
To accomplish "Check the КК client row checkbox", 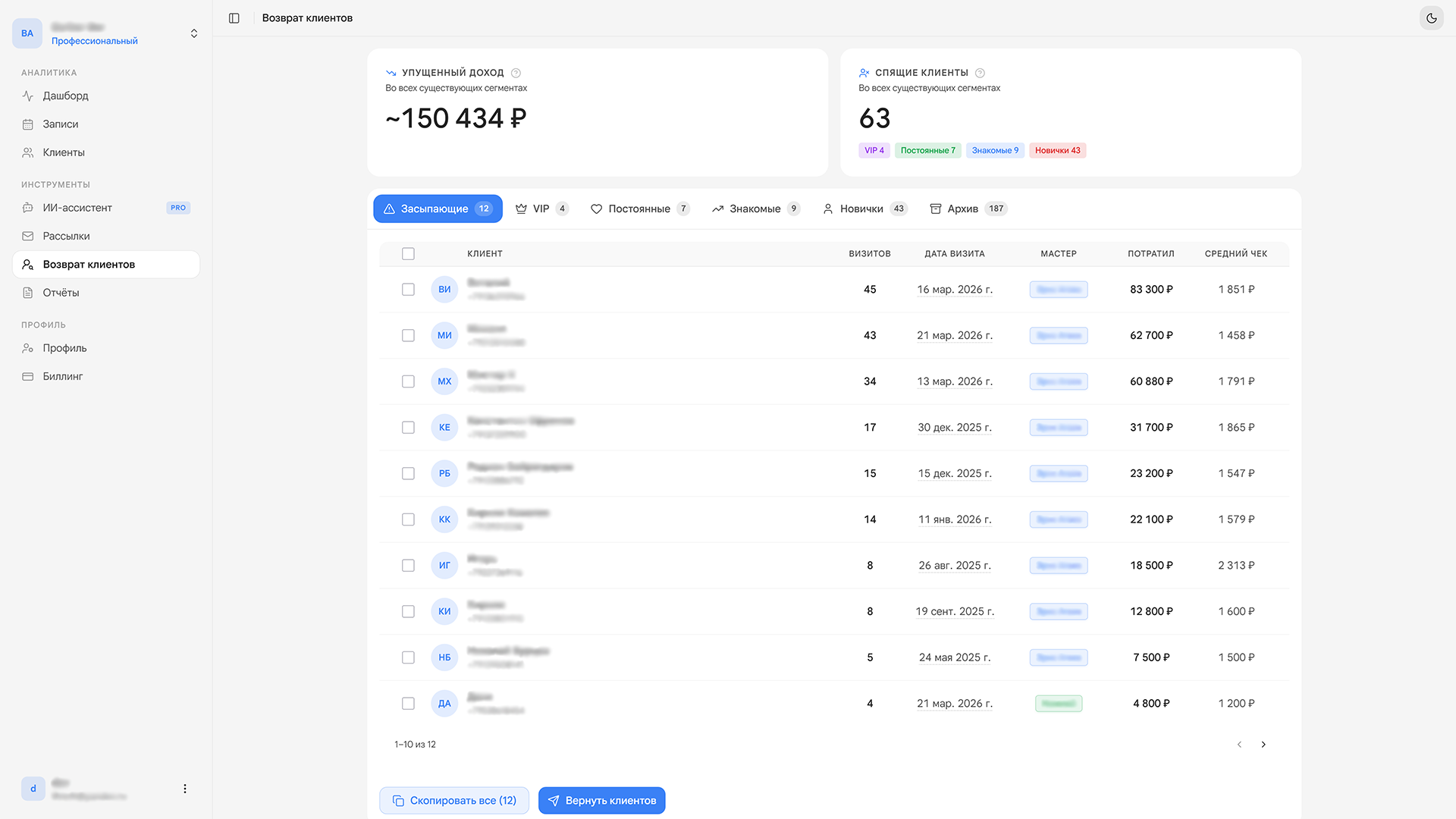I will click(408, 519).
